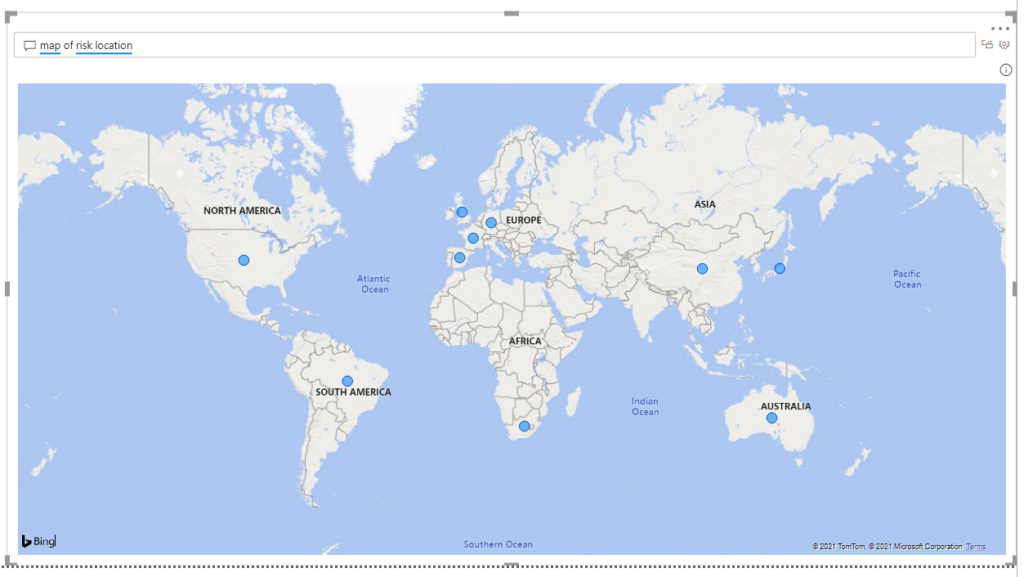Click the left edge resize handle

pos(8,289)
